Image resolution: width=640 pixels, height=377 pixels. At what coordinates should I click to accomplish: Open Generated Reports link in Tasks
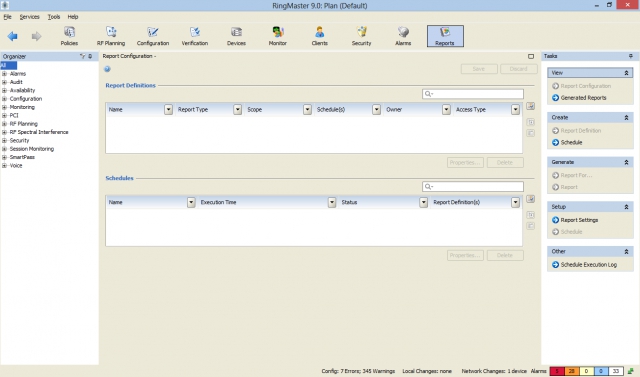coord(583,98)
